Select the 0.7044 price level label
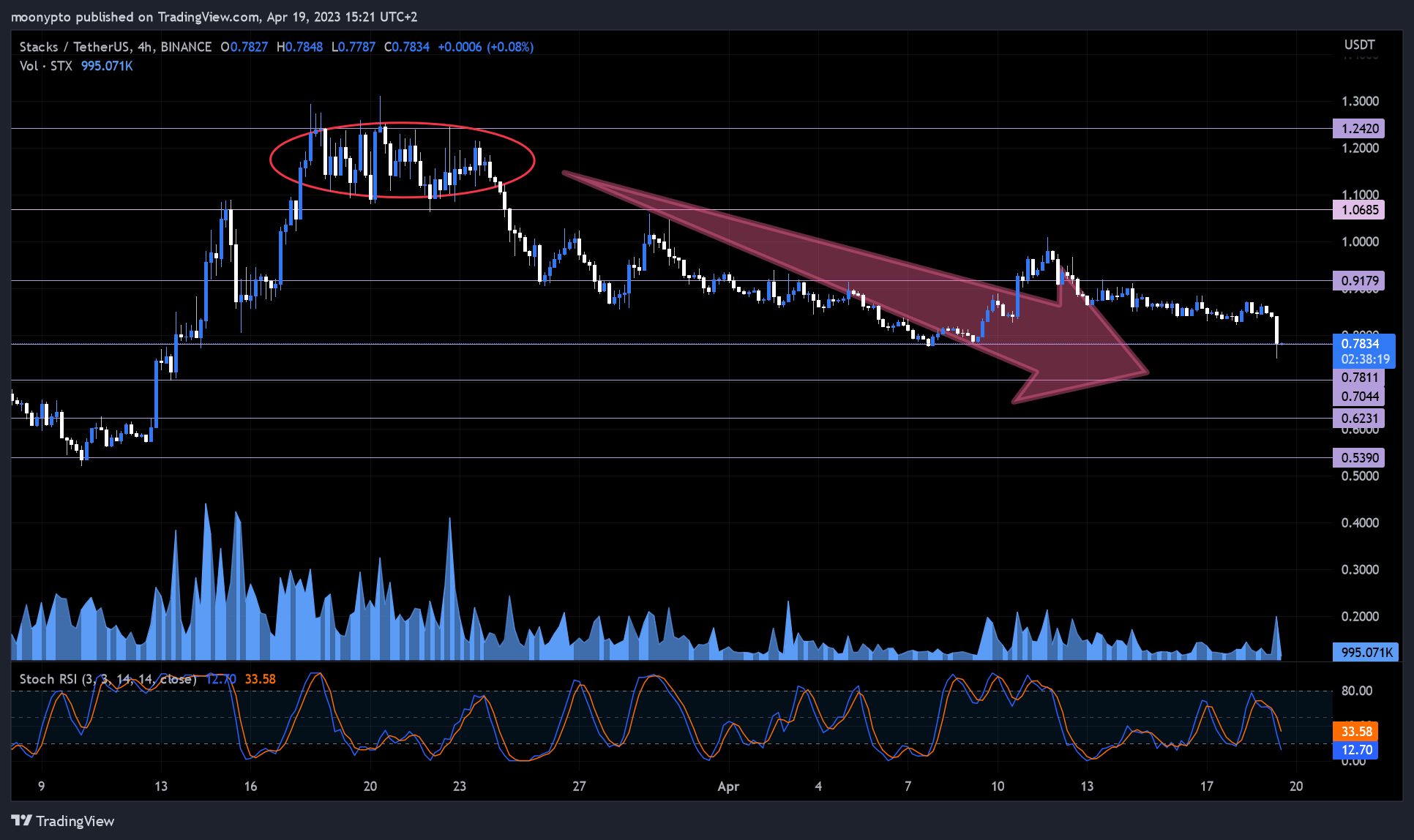The width and height of the screenshot is (1414, 840). click(1360, 397)
